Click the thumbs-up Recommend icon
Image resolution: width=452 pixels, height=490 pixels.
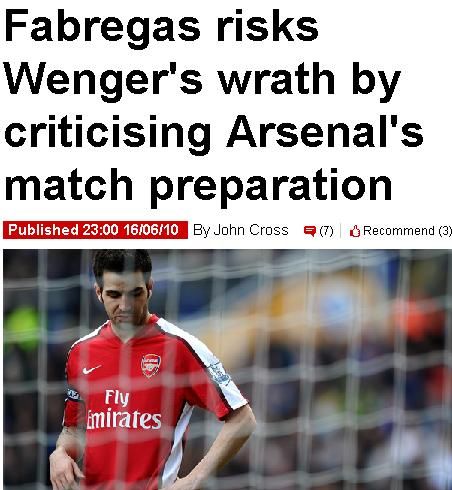[x=355, y=231]
